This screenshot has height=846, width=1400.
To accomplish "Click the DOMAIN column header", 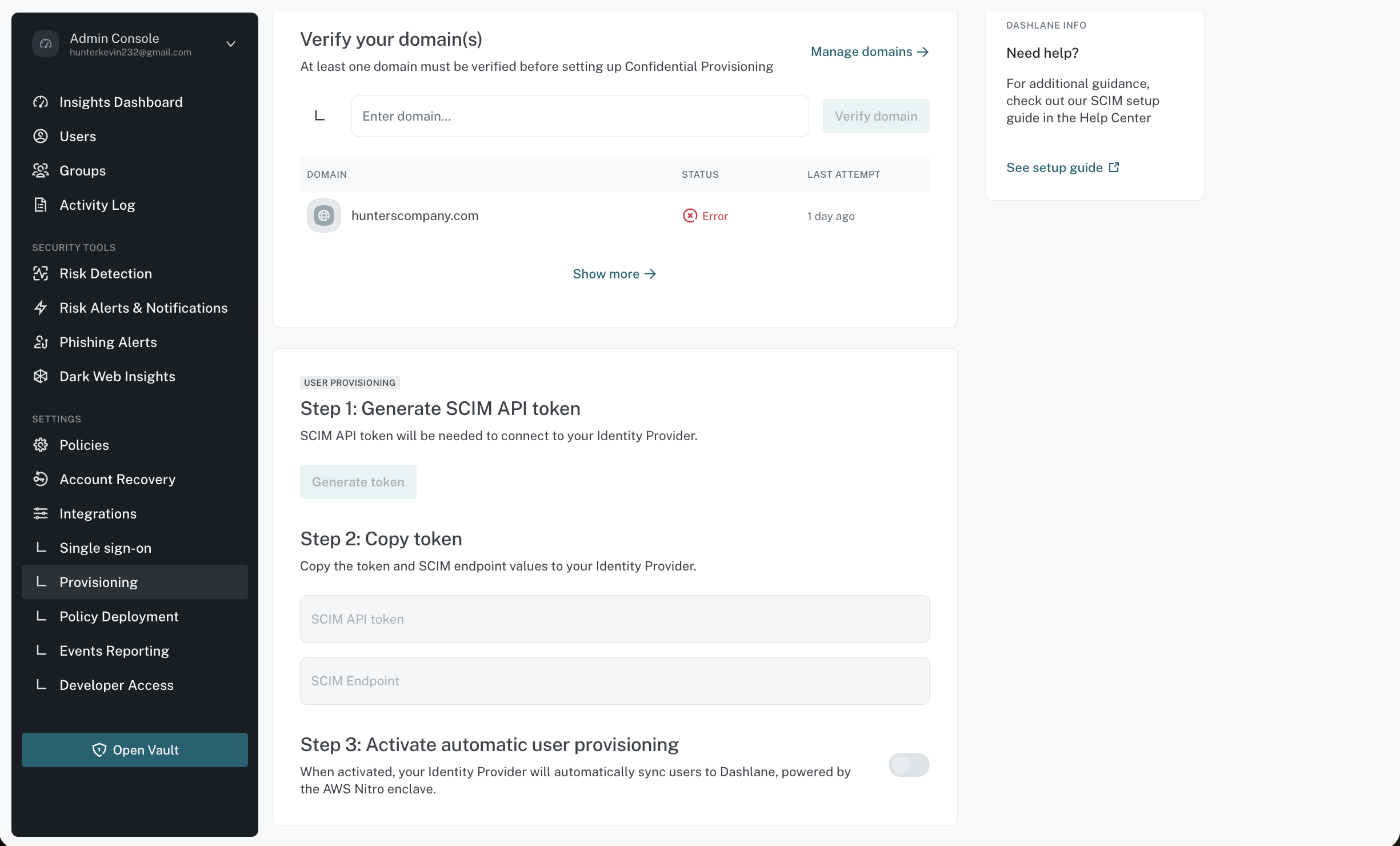I will coord(327,174).
